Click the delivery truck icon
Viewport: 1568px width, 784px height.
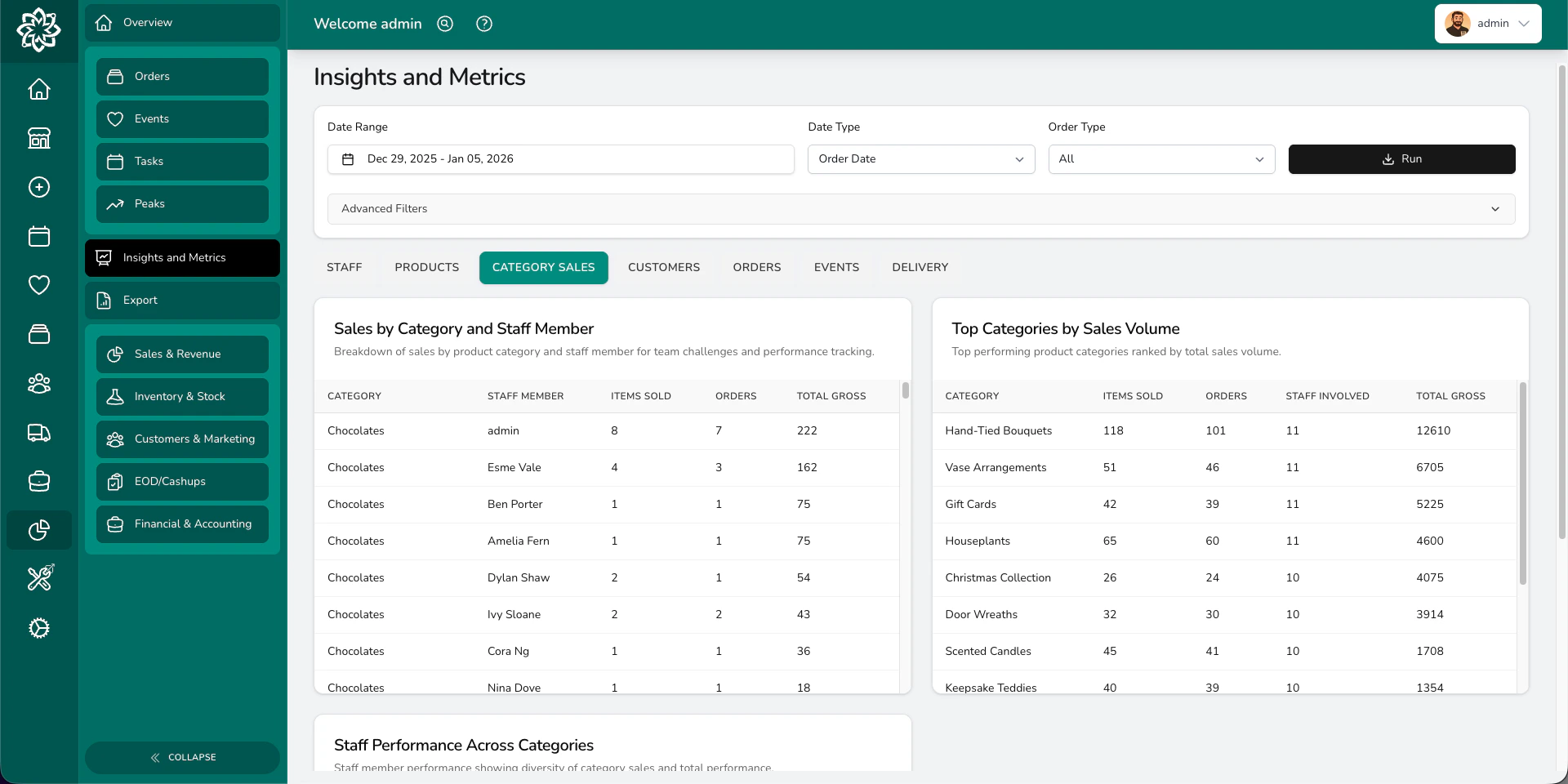[39, 432]
